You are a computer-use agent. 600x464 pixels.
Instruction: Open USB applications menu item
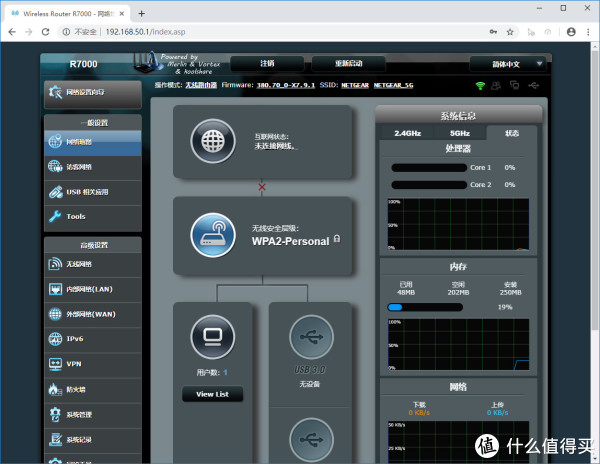pyautogui.click(x=93, y=192)
